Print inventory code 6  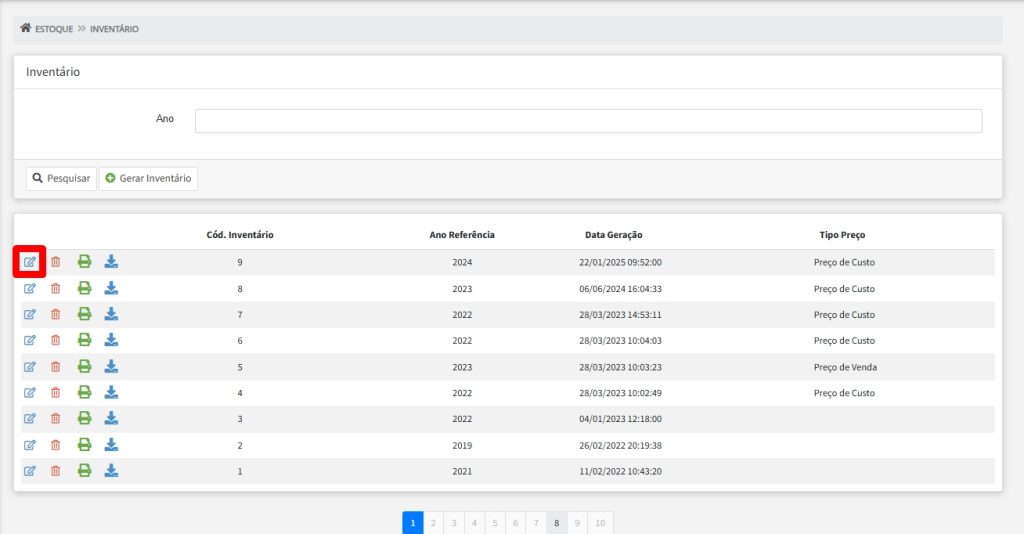[84, 340]
